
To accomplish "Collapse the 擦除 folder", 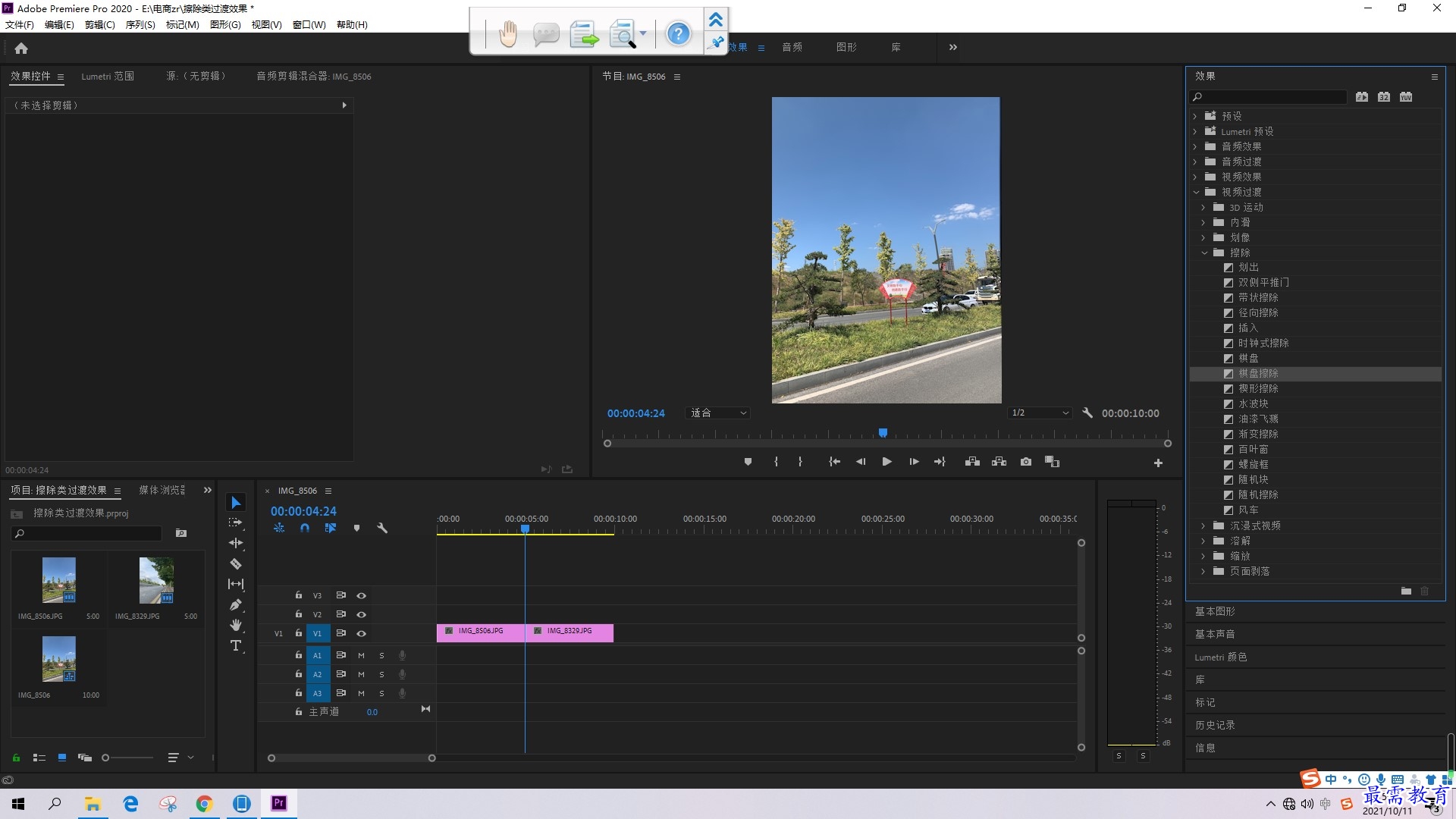I will [x=1204, y=253].
